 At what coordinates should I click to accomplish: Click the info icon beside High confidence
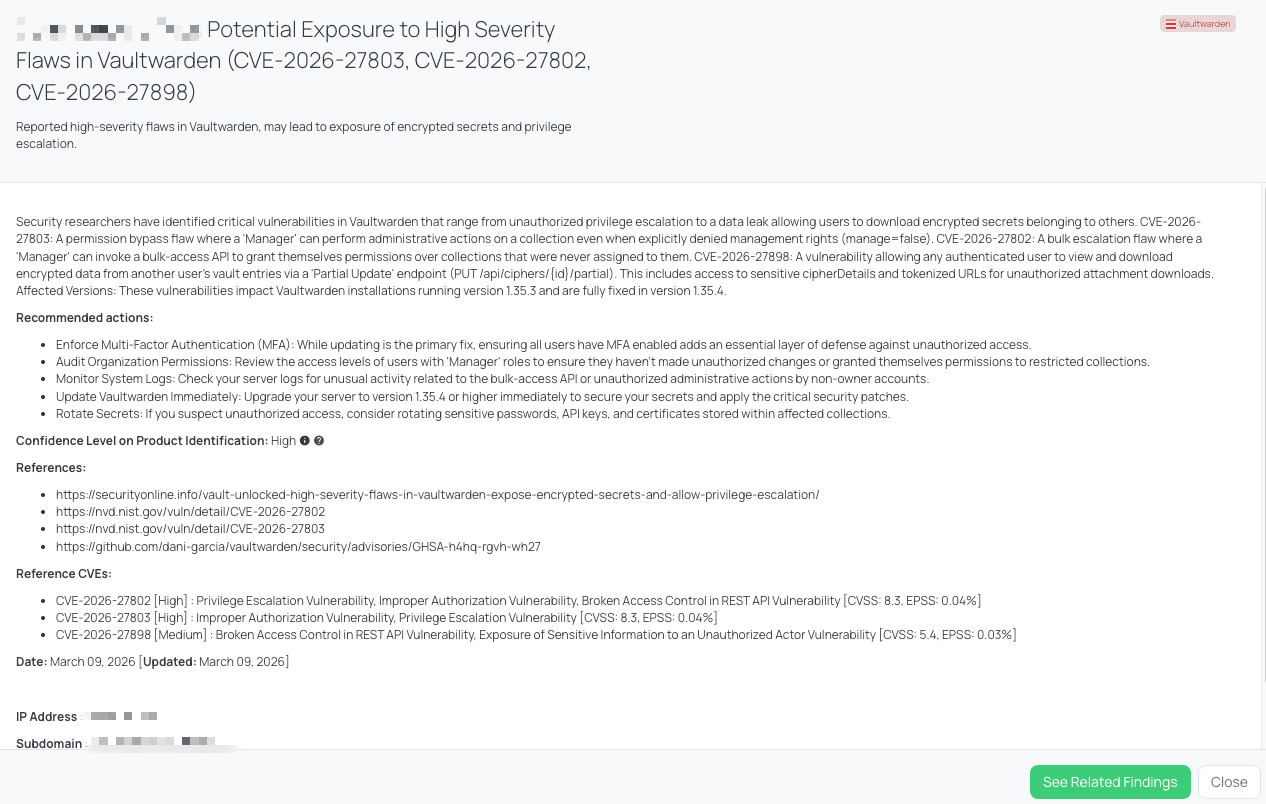(304, 441)
